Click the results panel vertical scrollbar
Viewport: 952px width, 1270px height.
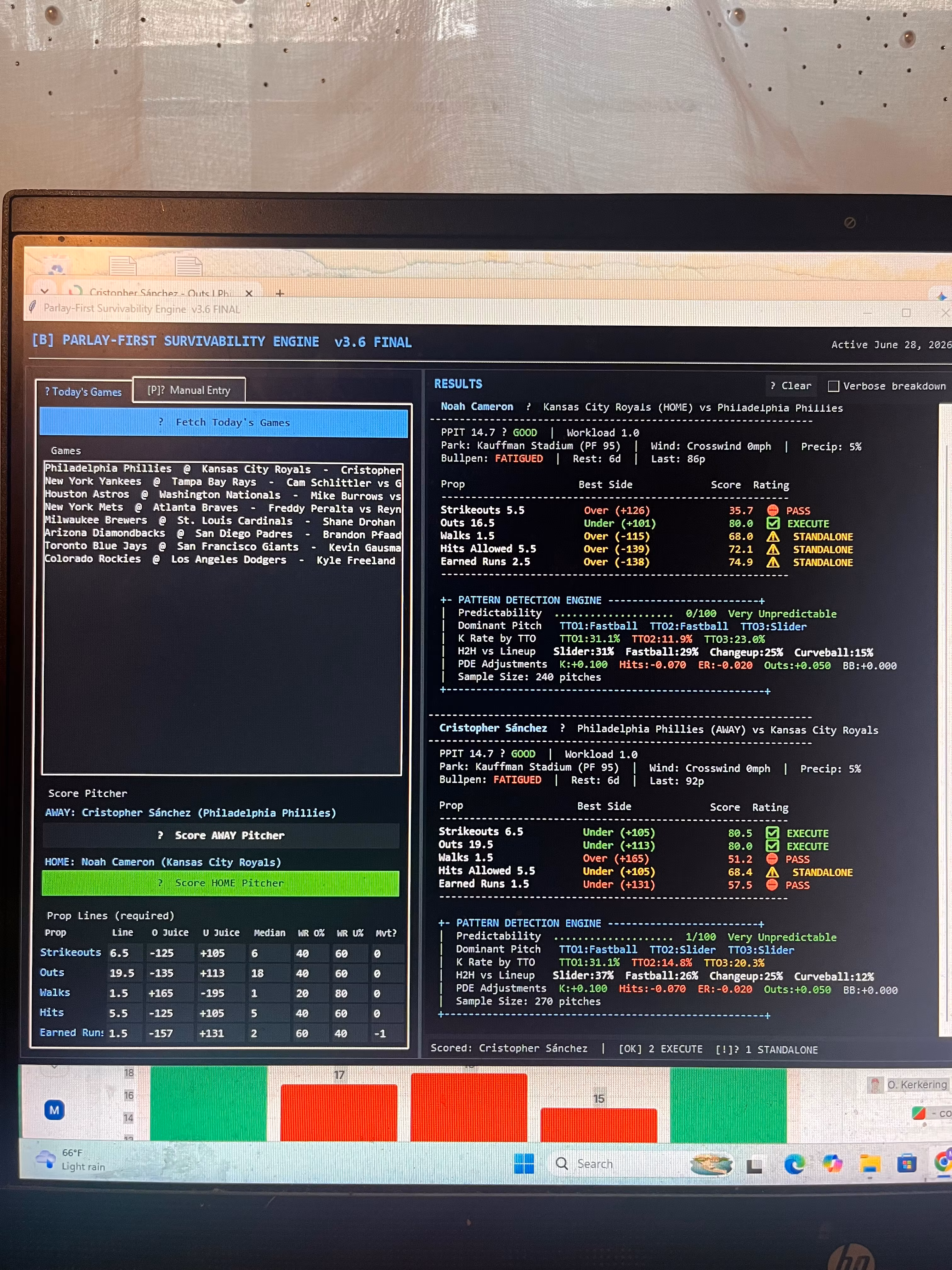tap(945, 721)
